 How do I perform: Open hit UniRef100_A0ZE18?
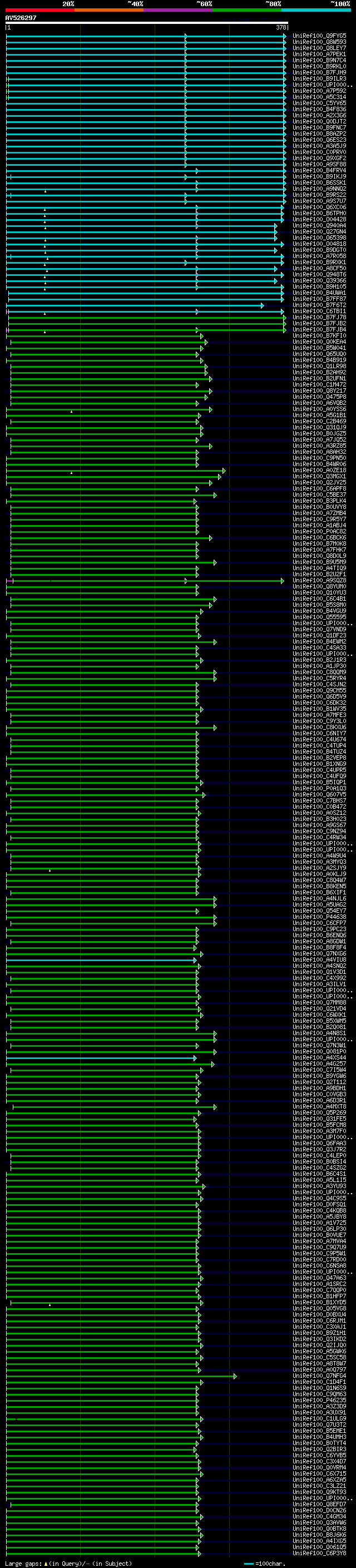(x=319, y=470)
